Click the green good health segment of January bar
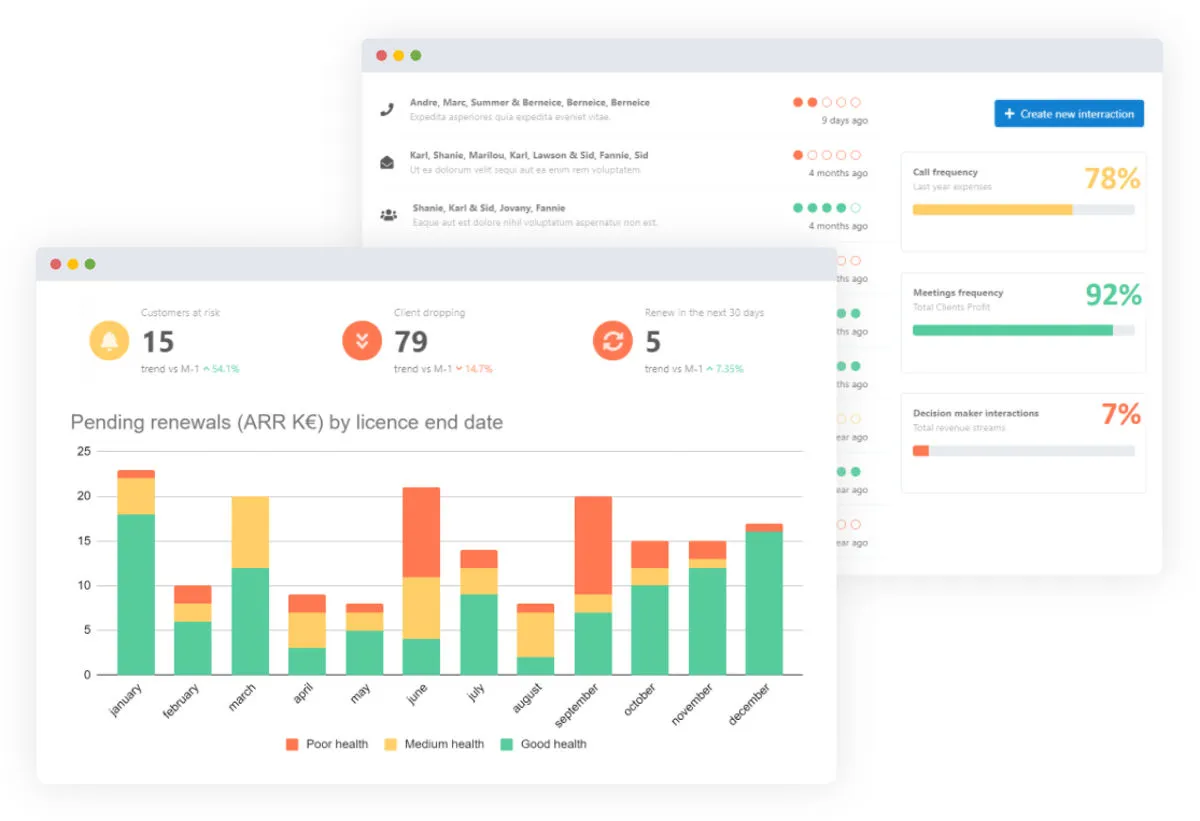This screenshot has width=1200, height=821. click(136, 594)
